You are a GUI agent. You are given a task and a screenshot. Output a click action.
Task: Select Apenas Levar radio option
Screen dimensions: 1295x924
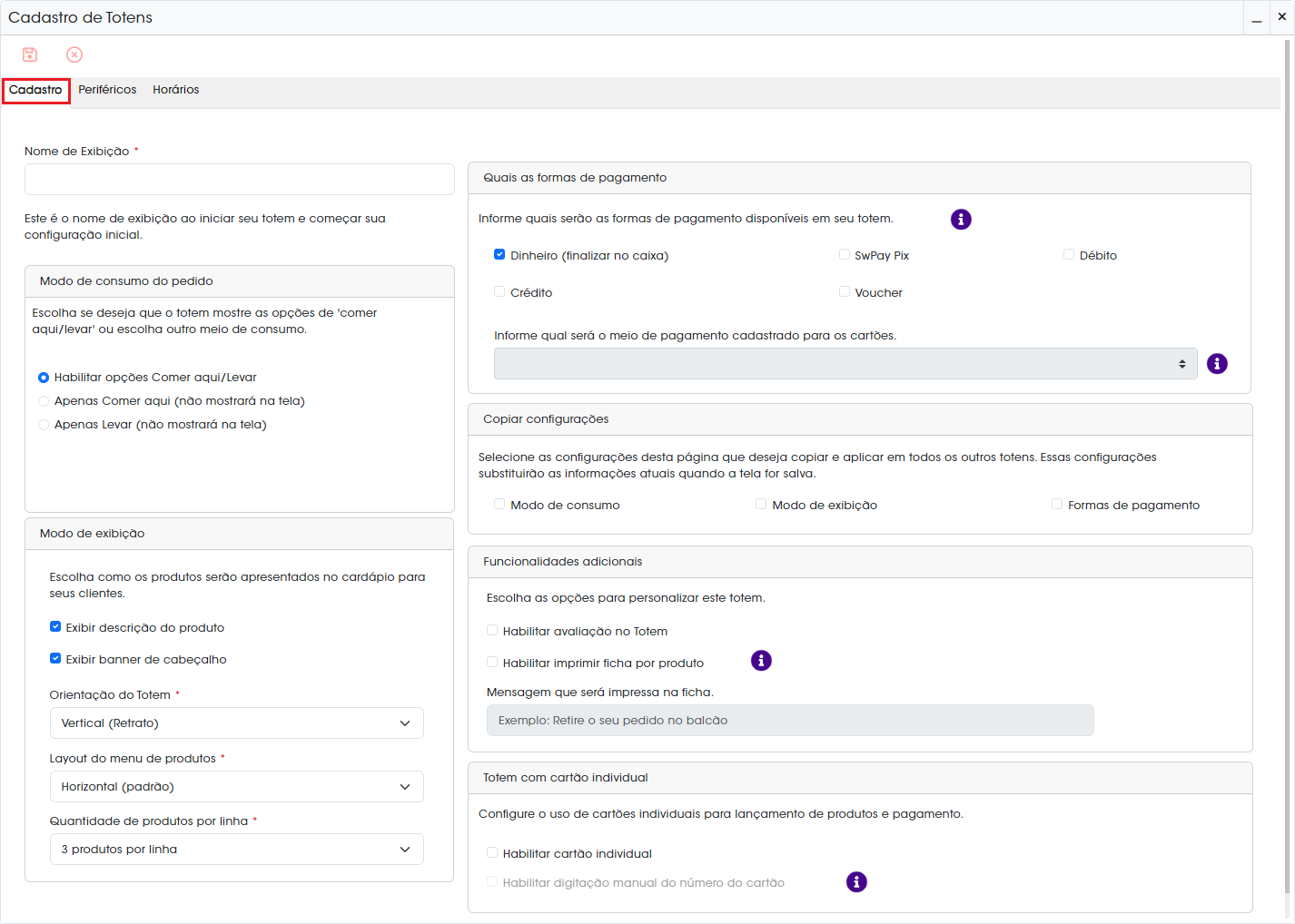click(44, 425)
